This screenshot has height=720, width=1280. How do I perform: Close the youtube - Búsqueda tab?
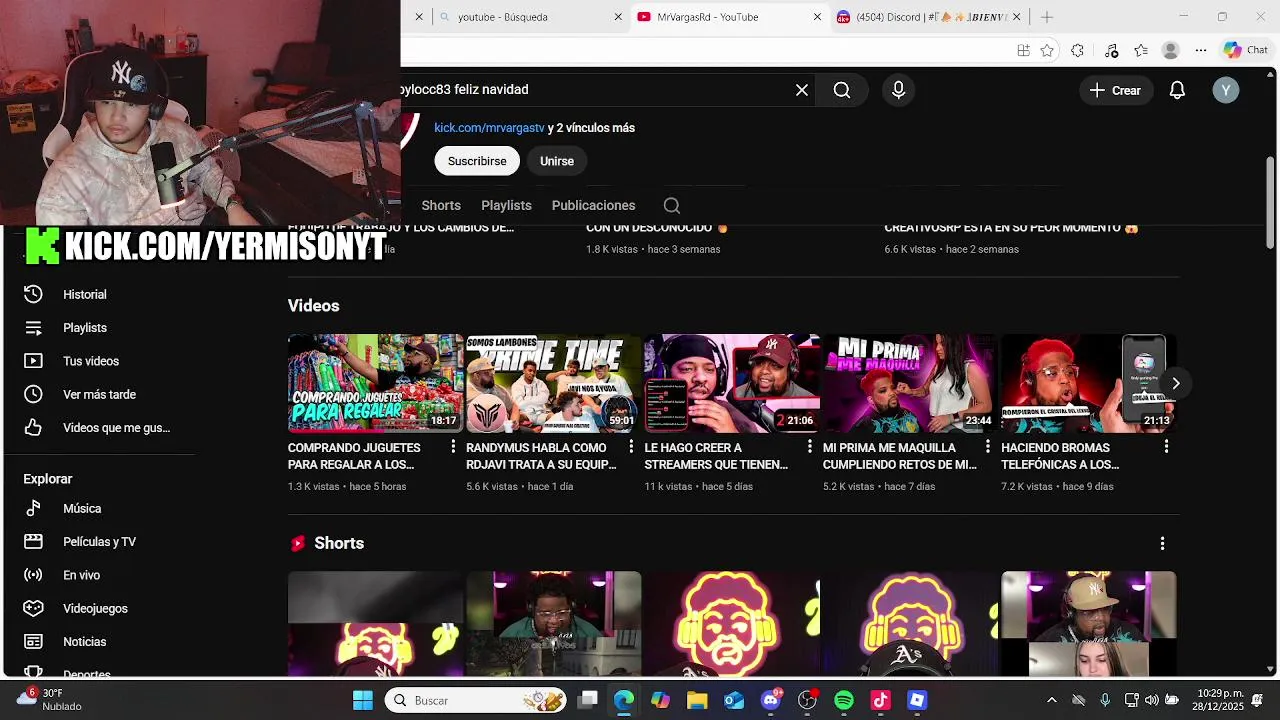click(618, 17)
